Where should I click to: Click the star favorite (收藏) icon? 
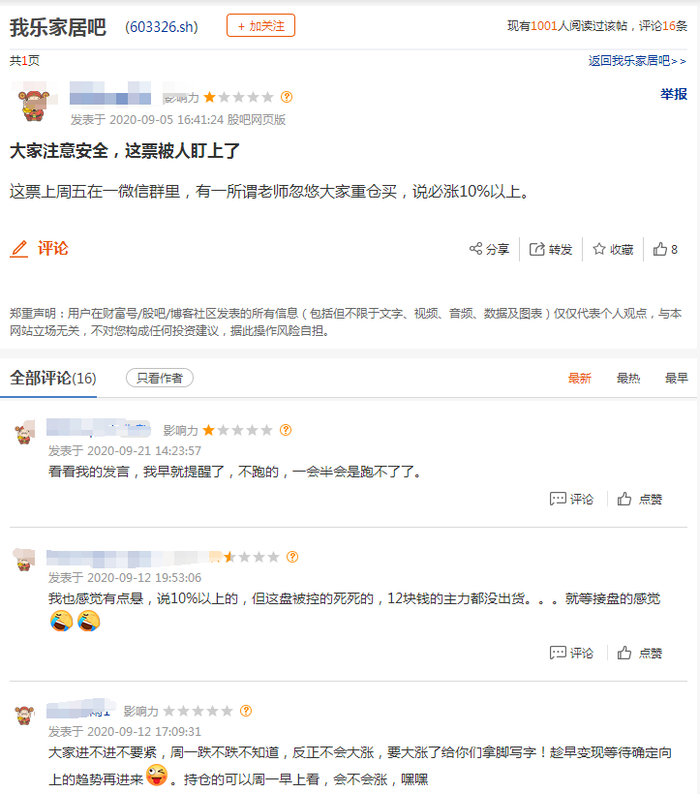599,249
